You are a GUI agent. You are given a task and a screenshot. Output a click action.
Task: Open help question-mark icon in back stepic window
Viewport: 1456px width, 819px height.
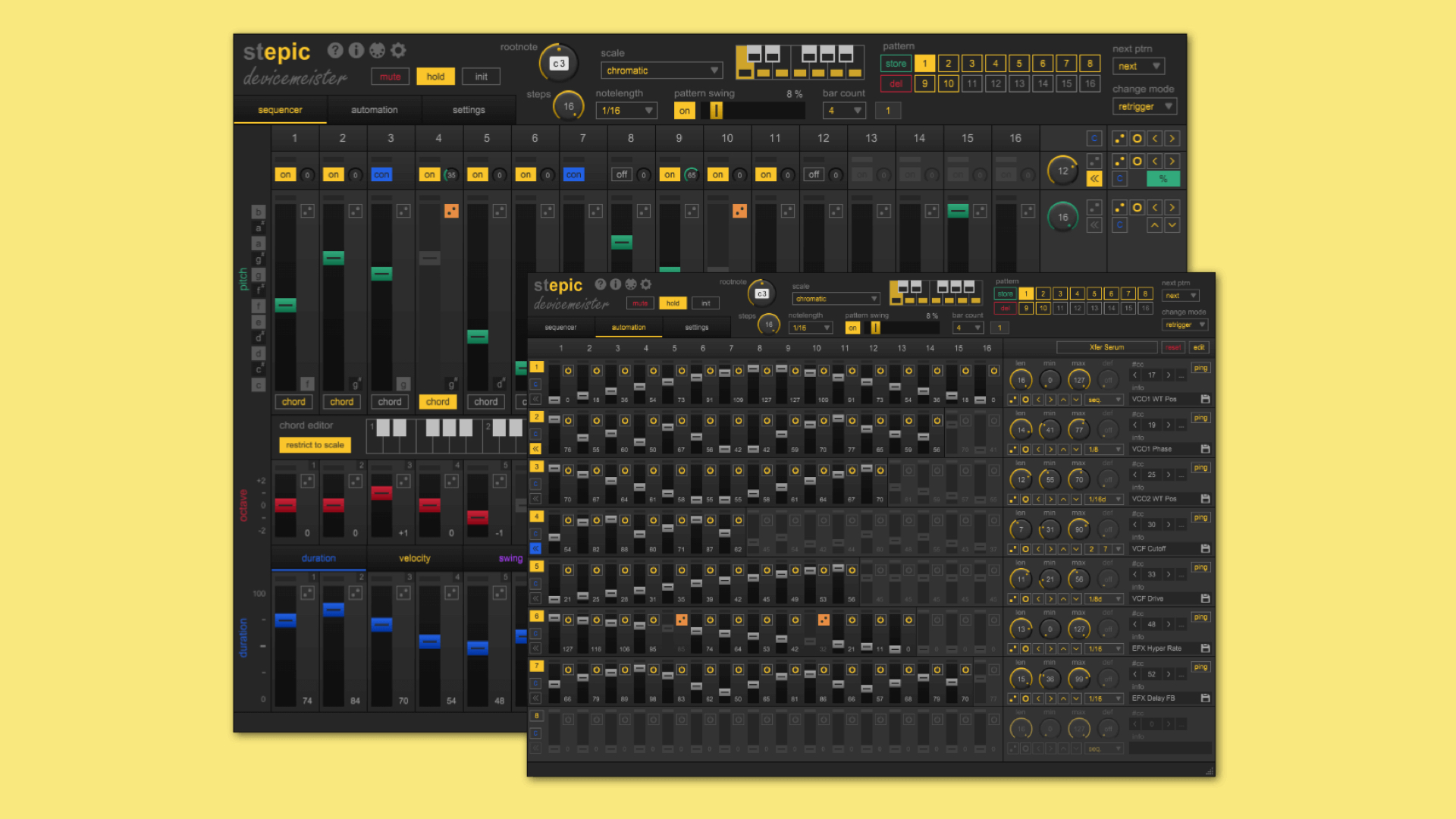335,50
